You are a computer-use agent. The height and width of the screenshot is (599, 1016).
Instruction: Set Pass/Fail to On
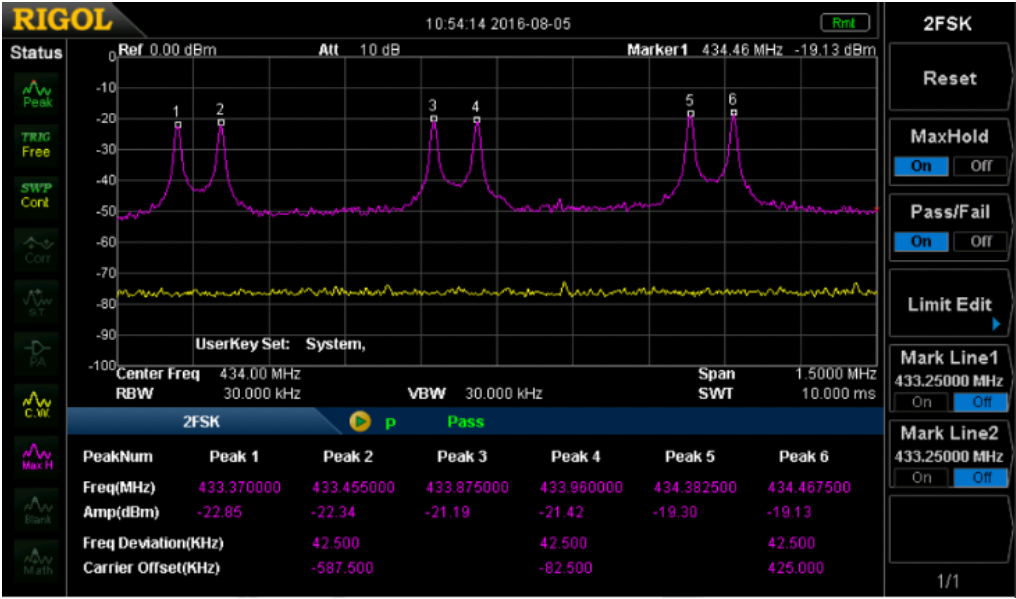tap(921, 241)
